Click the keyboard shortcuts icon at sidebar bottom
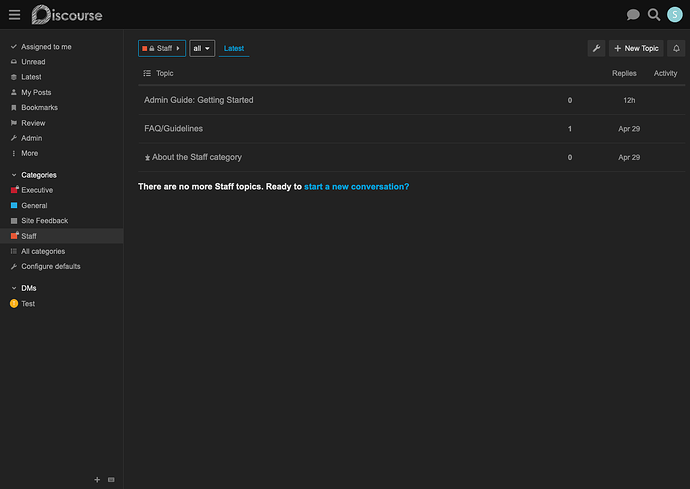This screenshot has height=489, width=690. [111, 480]
